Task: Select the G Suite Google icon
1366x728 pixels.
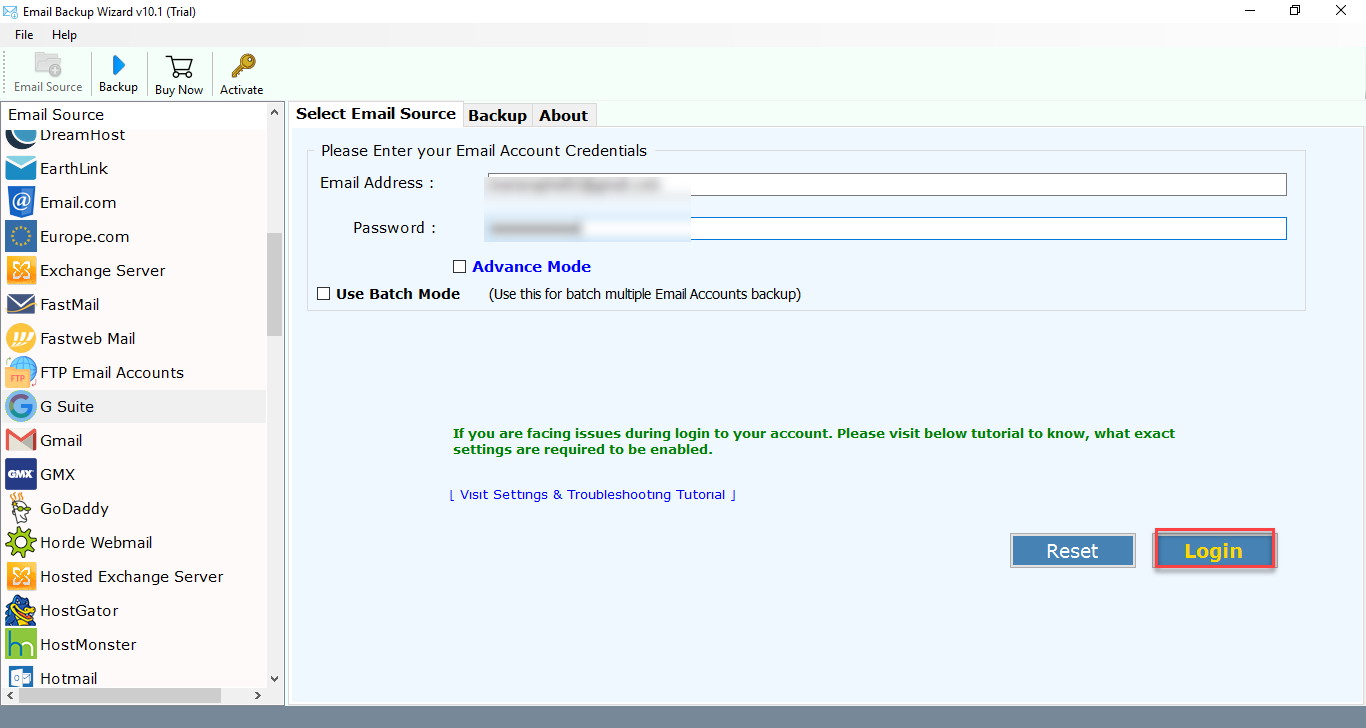Action: [21, 407]
